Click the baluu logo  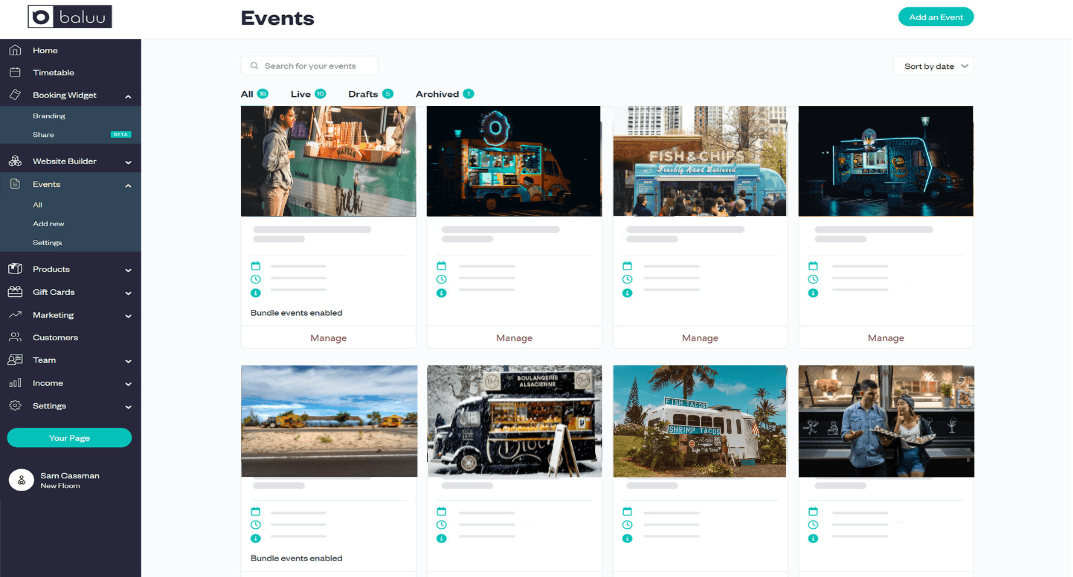pyautogui.click(x=70, y=17)
